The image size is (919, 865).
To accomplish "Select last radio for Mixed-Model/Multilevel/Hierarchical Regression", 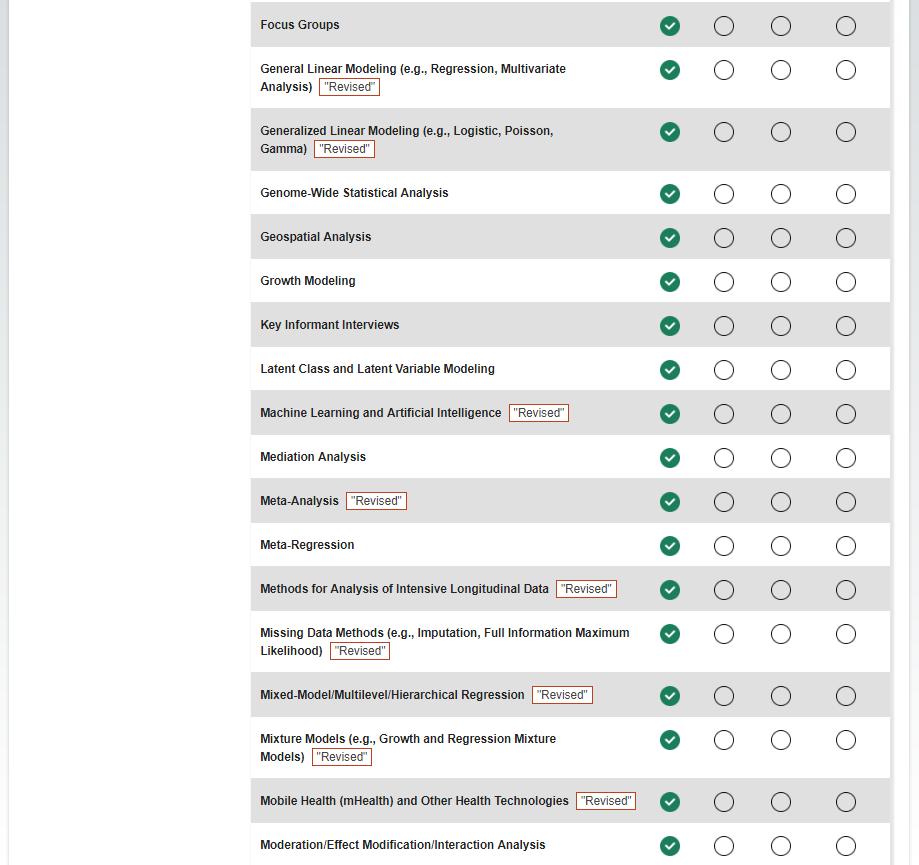I will click(846, 696).
